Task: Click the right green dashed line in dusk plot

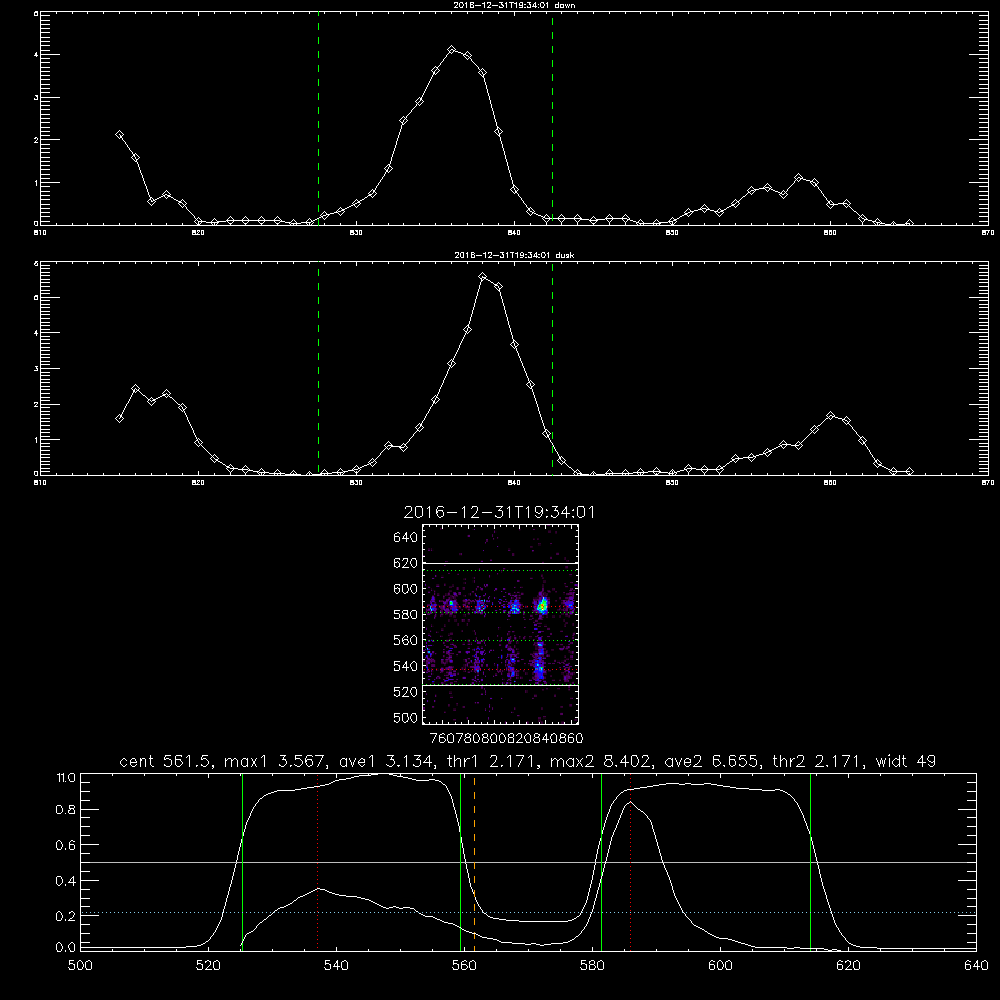Action: pos(552,369)
